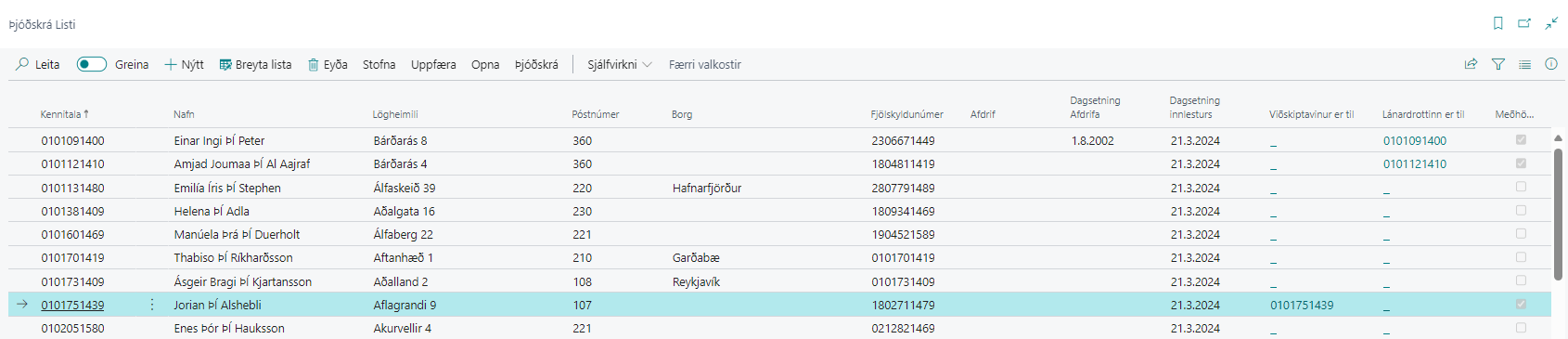Open the row options menu for Jorian
The image size is (1568, 339).
[x=152, y=305]
